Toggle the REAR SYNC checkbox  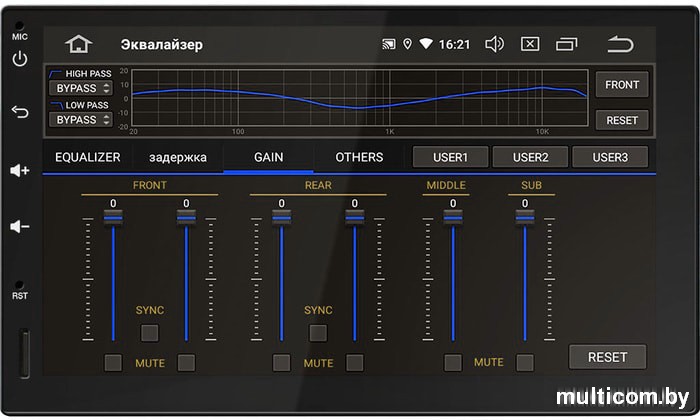[x=318, y=333]
